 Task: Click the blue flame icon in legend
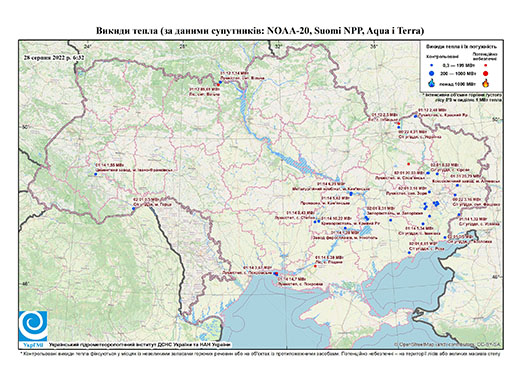[432, 83]
